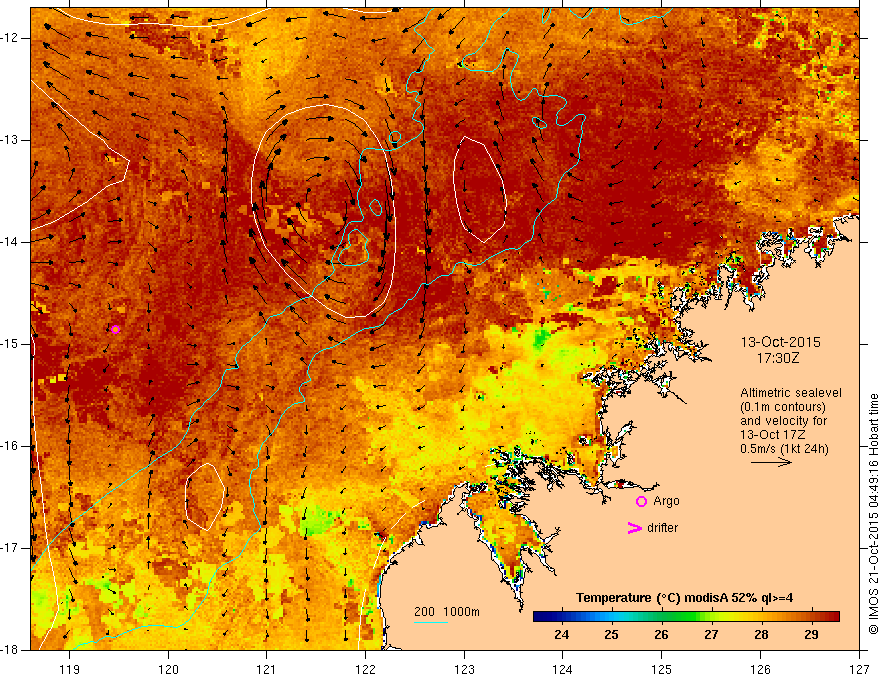The height and width of the screenshot is (680, 880).
Task: Click the latitude axis label -14
Action: (10, 242)
